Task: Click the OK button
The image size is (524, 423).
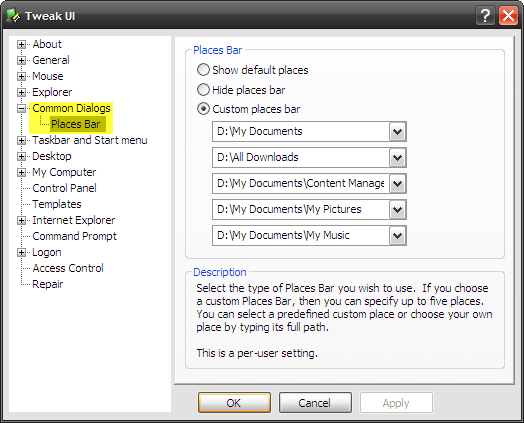Action: (234, 403)
